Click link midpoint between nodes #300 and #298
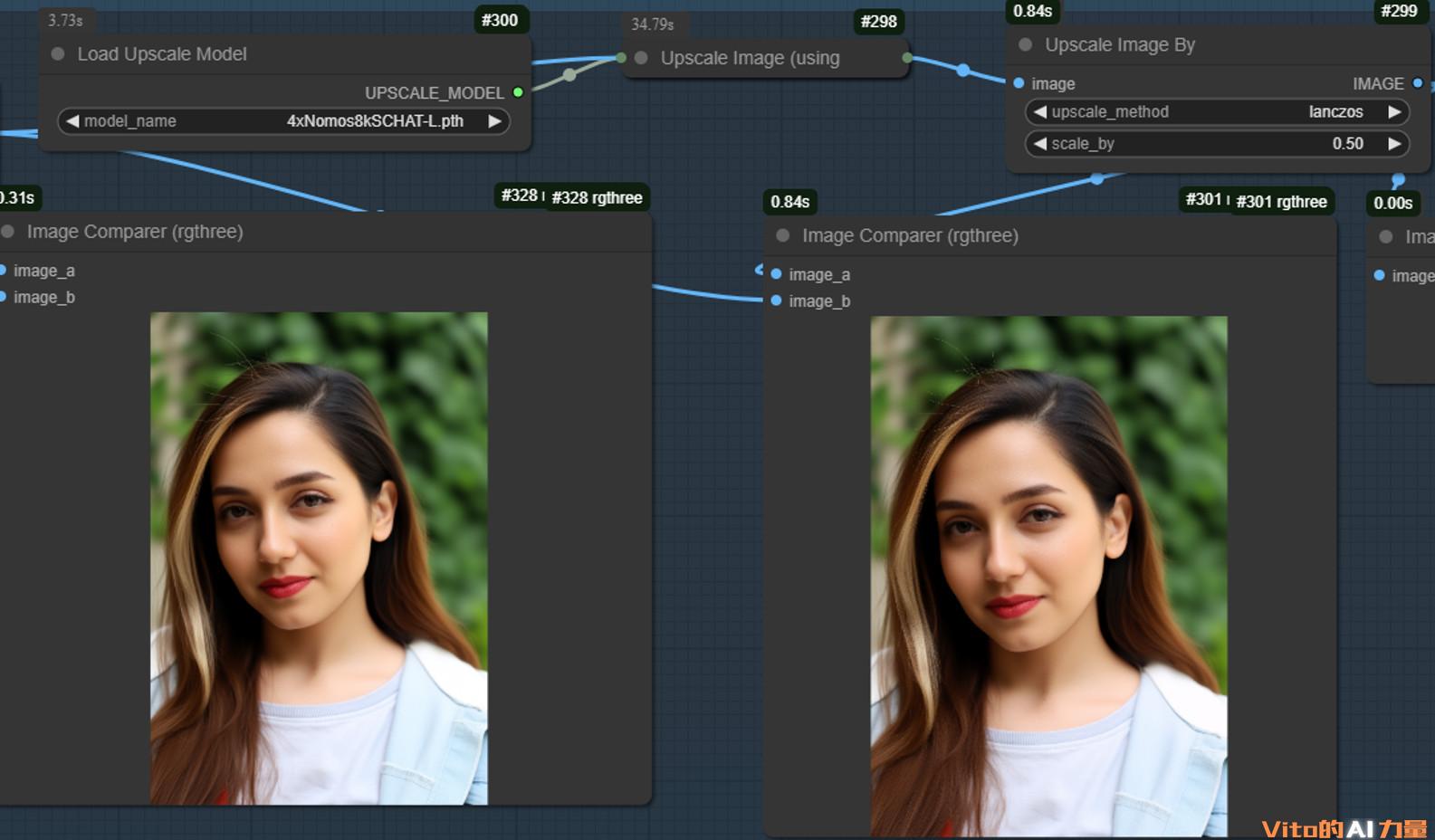This screenshot has width=1435, height=840. coord(569,75)
